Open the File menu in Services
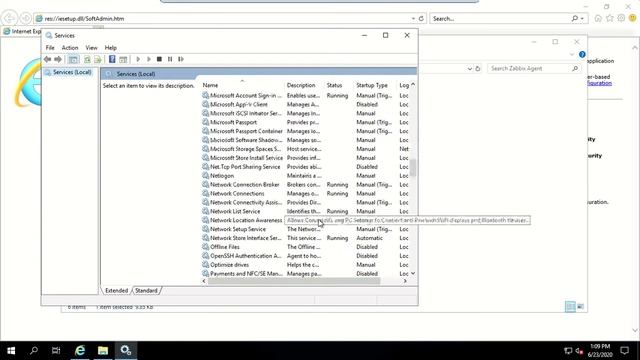640x360 pixels. pos(50,48)
